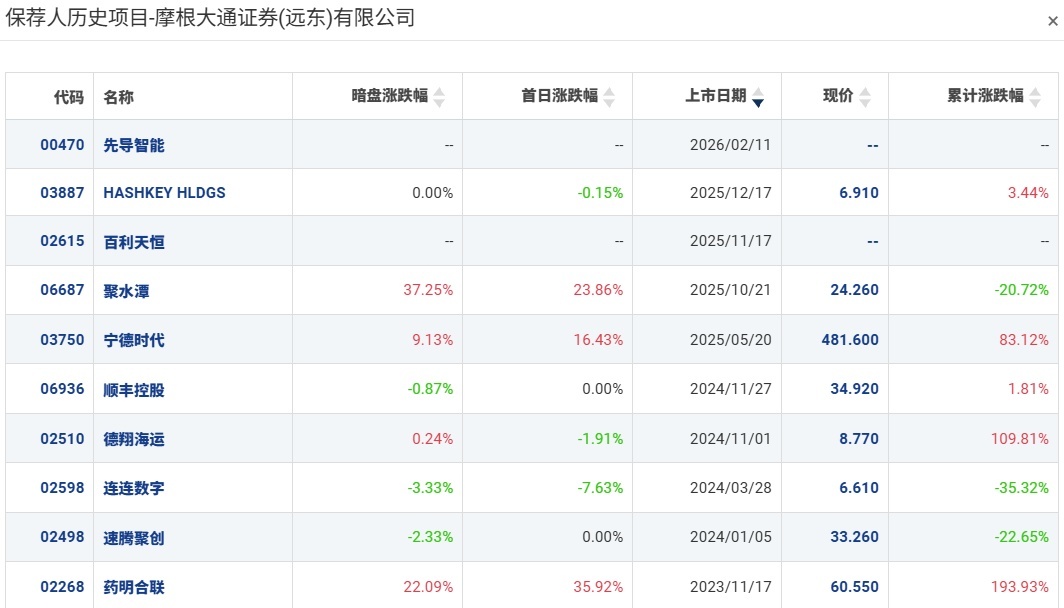Toggle 上市日期 sort order arrows
This screenshot has height=608, width=1064.
758,97
